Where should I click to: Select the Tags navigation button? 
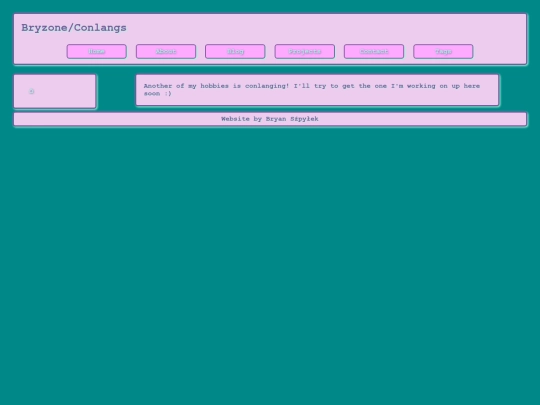click(x=443, y=51)
